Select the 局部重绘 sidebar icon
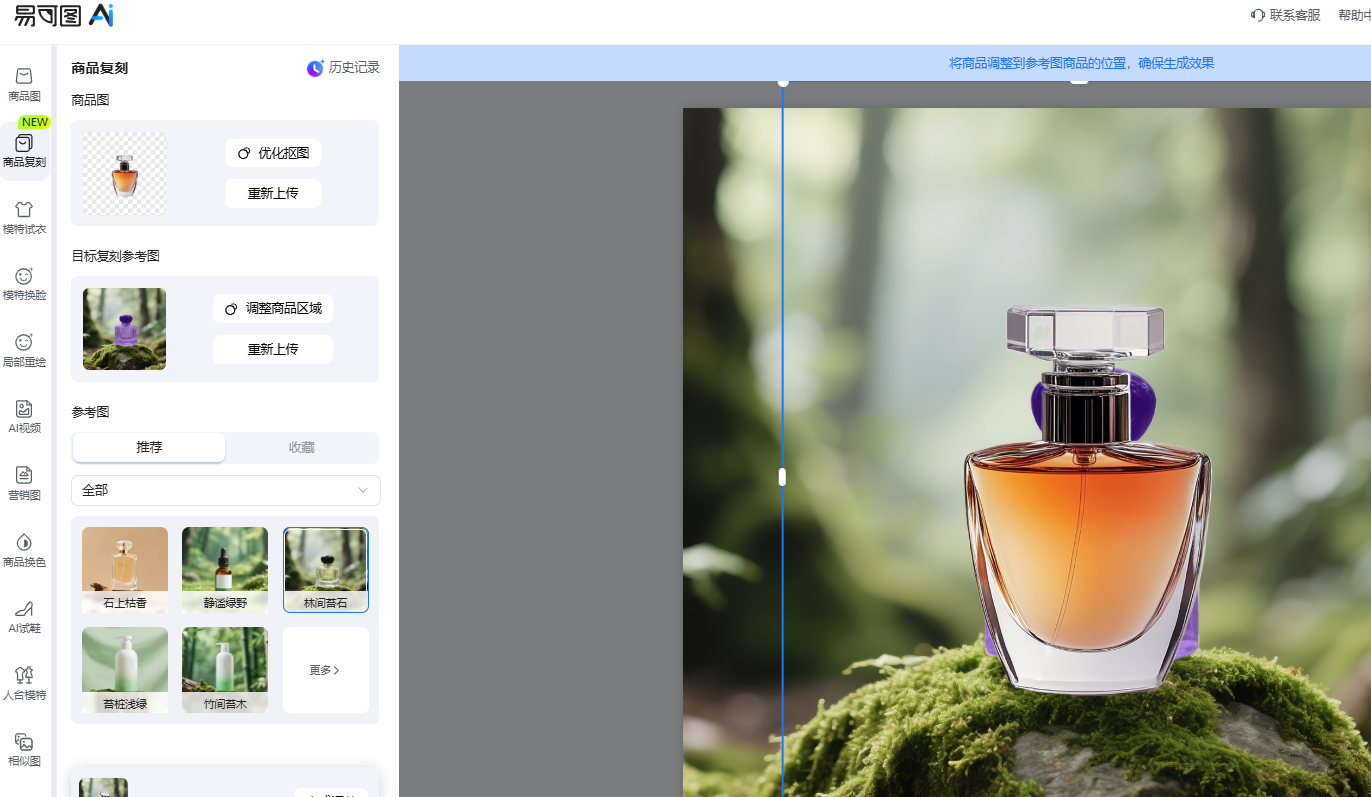The width and height of the screenshot is (1371, 797). tap(24, 350)
